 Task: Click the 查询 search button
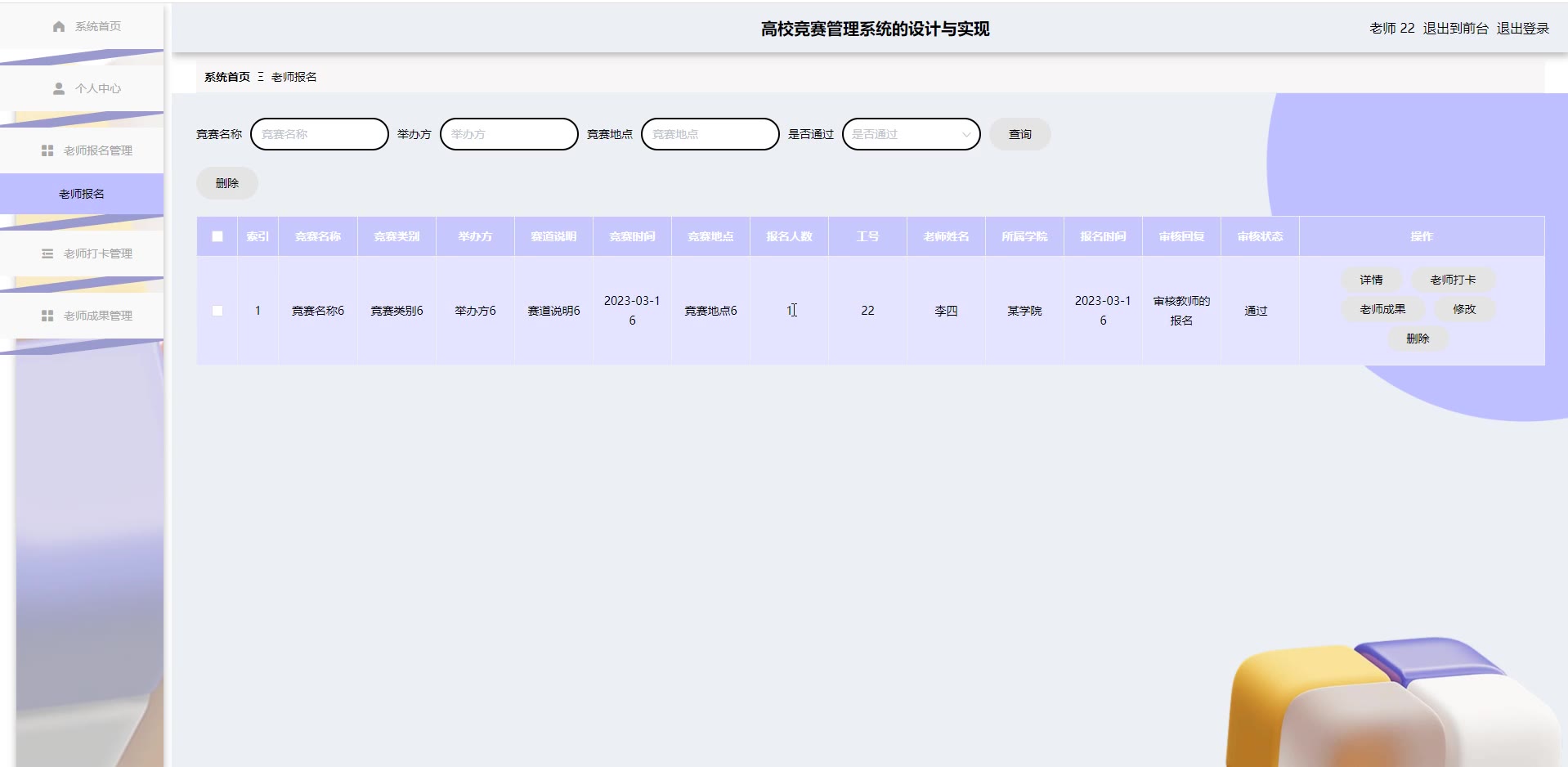point(1020,134)
